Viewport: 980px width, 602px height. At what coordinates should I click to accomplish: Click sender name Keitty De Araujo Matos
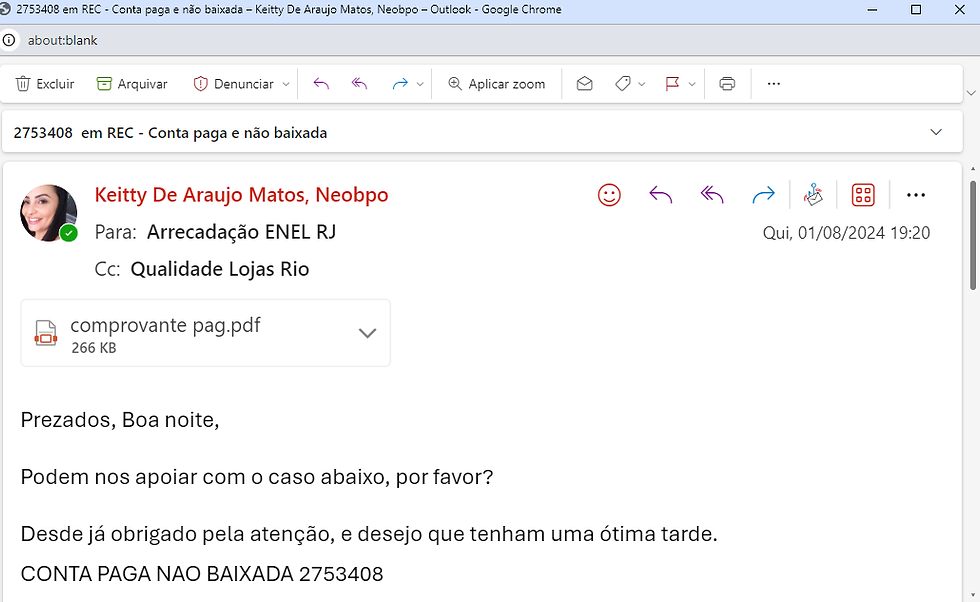[x=241, y=195]
